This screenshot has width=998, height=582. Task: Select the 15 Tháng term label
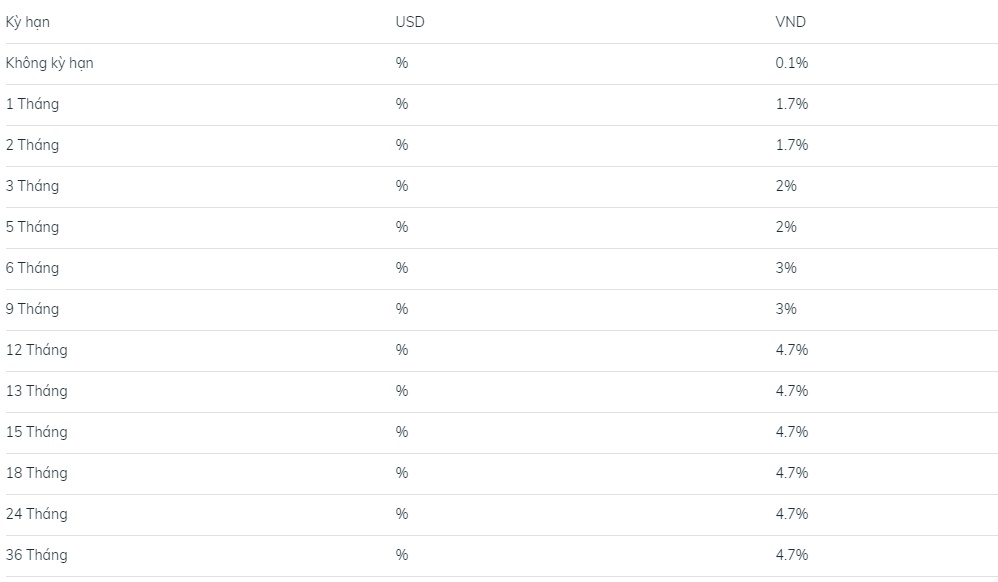(x=37, y=432)
